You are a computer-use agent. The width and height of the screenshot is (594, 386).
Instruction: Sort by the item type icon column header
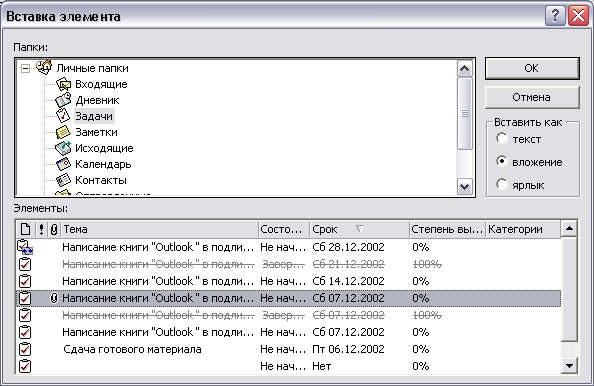[25, 229]
